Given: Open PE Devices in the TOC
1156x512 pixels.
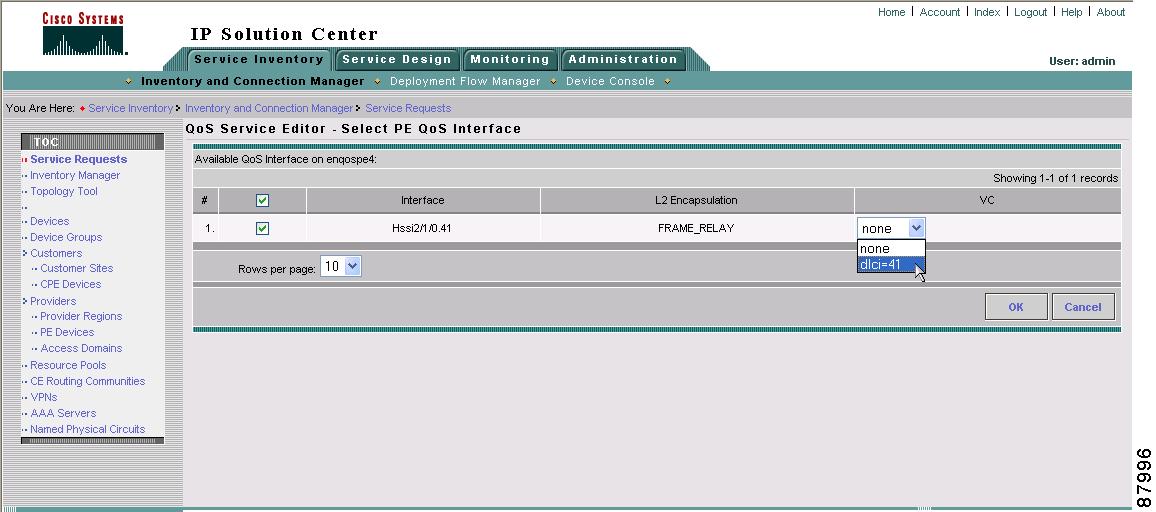Looking at the screenshot, I should pyautogui.click(x=67, y=332).
